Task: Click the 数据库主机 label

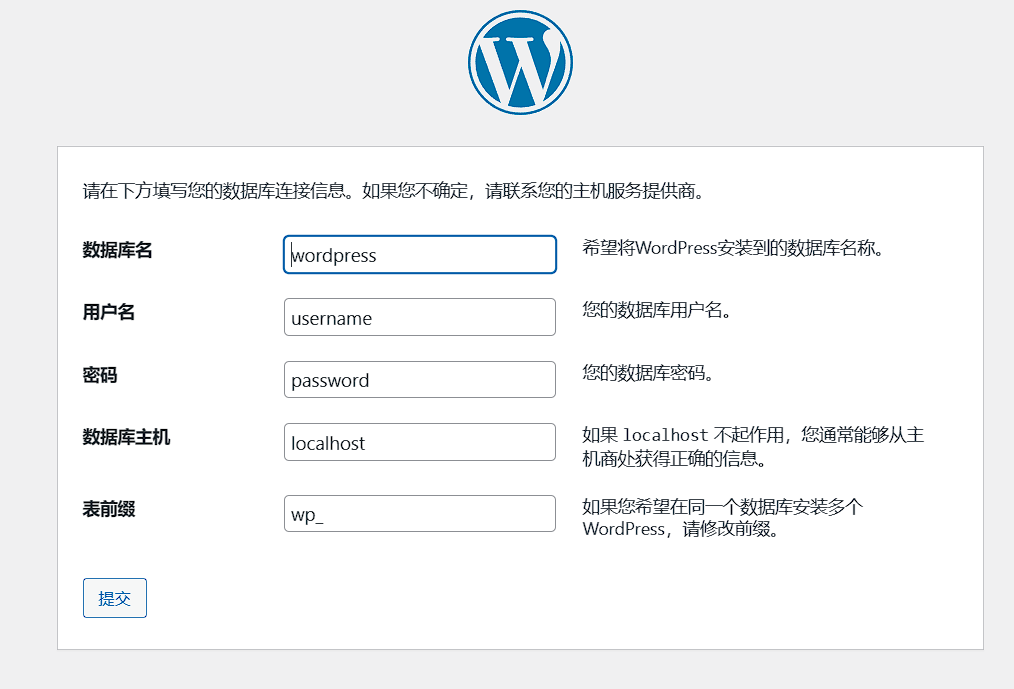Action: 126,437
